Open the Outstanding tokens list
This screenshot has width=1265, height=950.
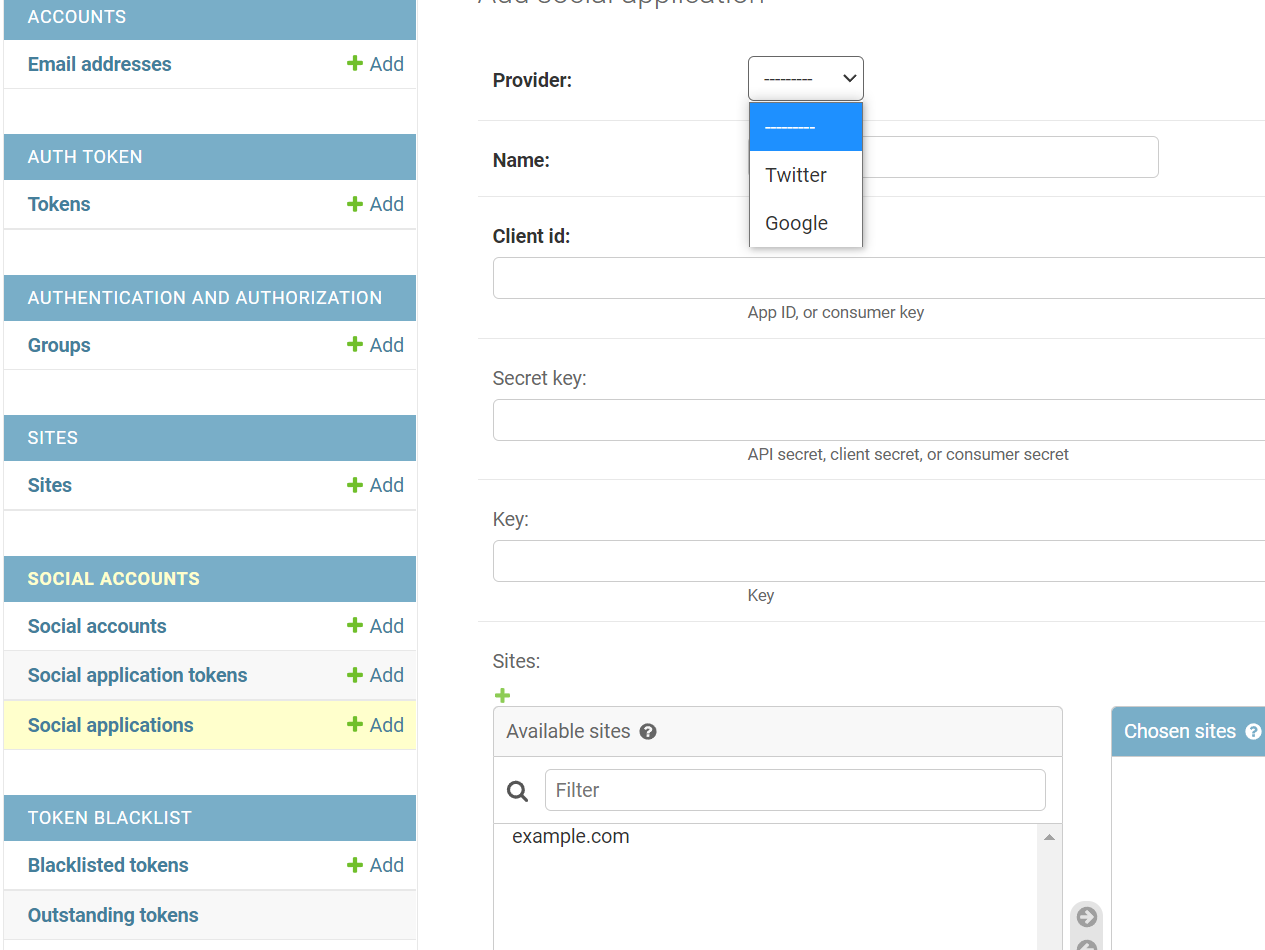pyautogui.click(x=113, y=915)
